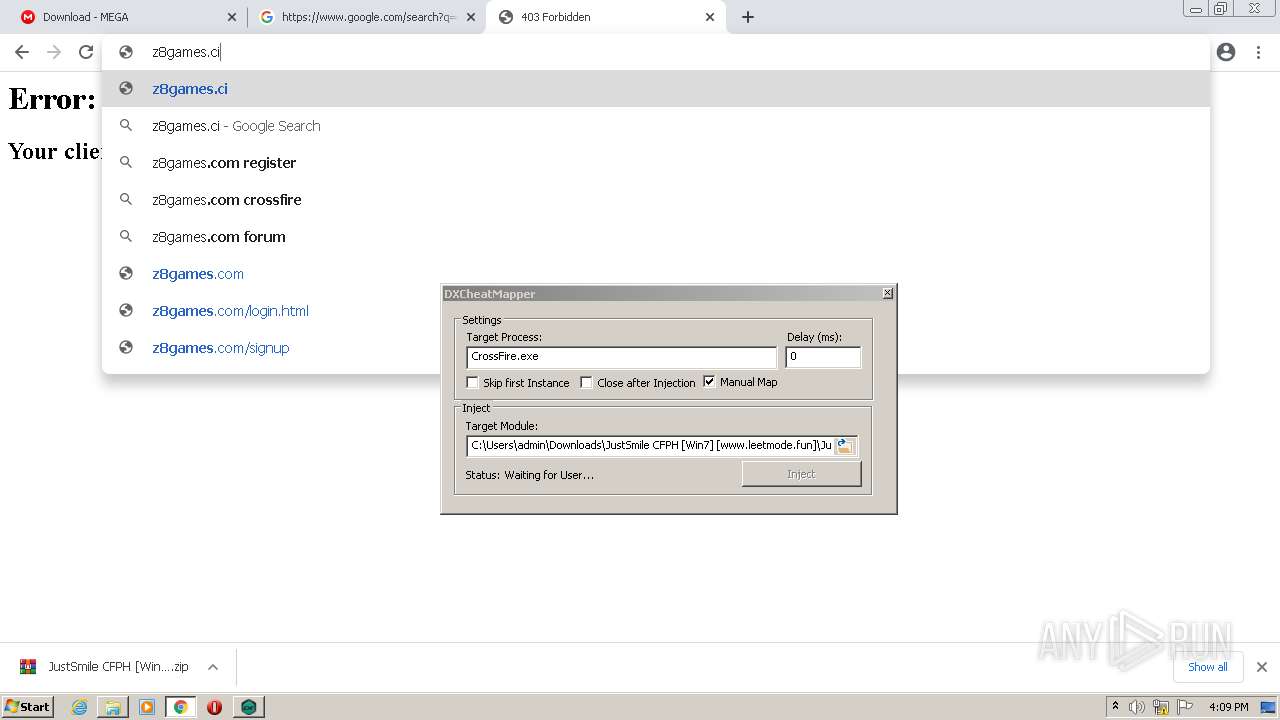This screenshot has height=720, width=1280.
Task: Click the network icon in the tray
Action: pyautogui.click(x=1161, y=707)
